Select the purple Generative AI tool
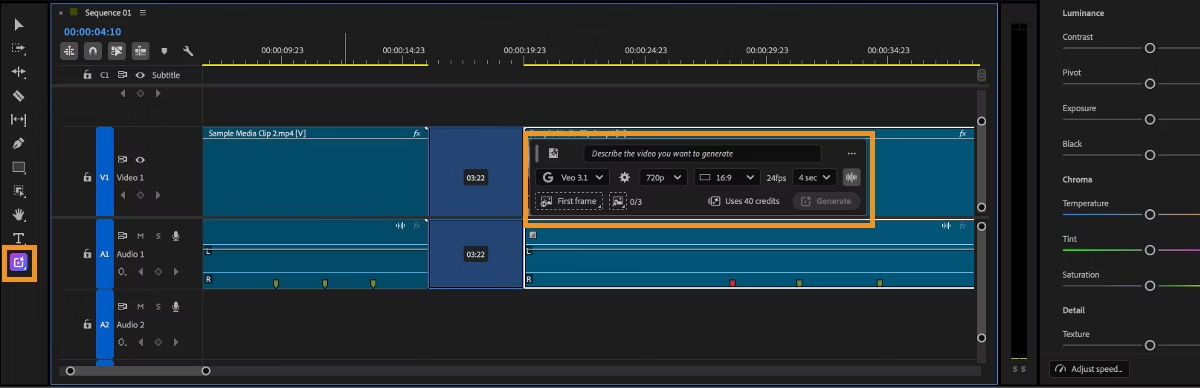1200x388 pixels. coord(19,263)
